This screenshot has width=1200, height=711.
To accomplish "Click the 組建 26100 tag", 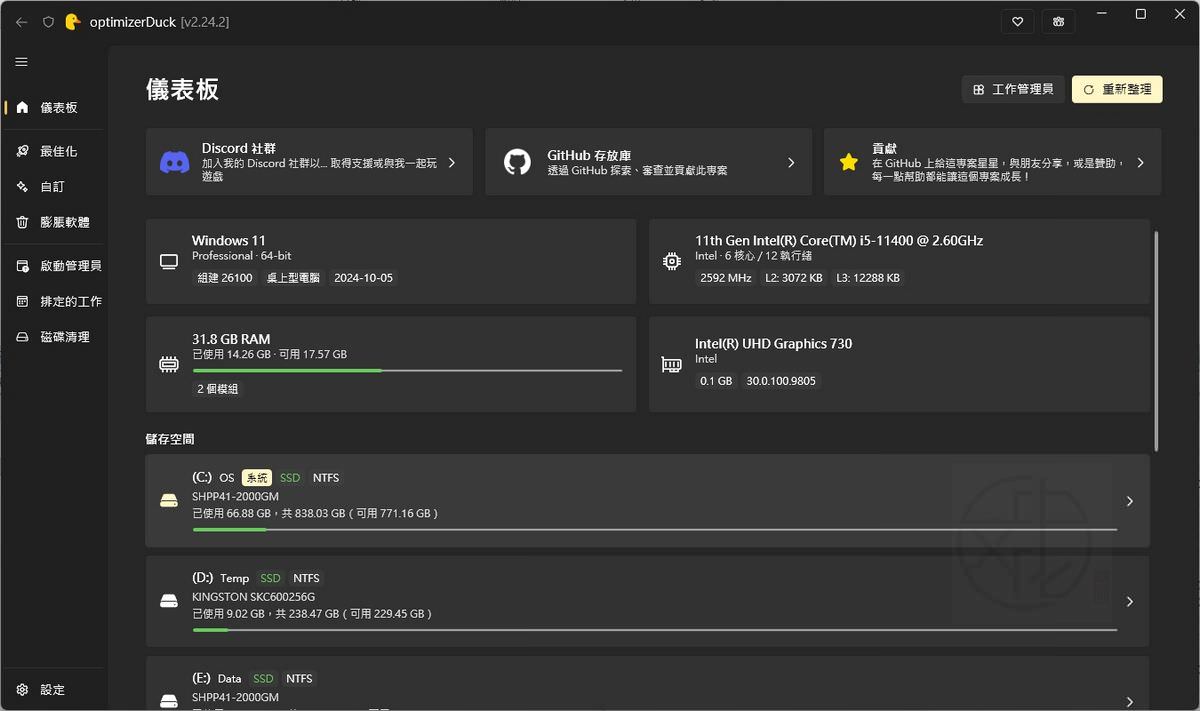I will click(225, 278).
